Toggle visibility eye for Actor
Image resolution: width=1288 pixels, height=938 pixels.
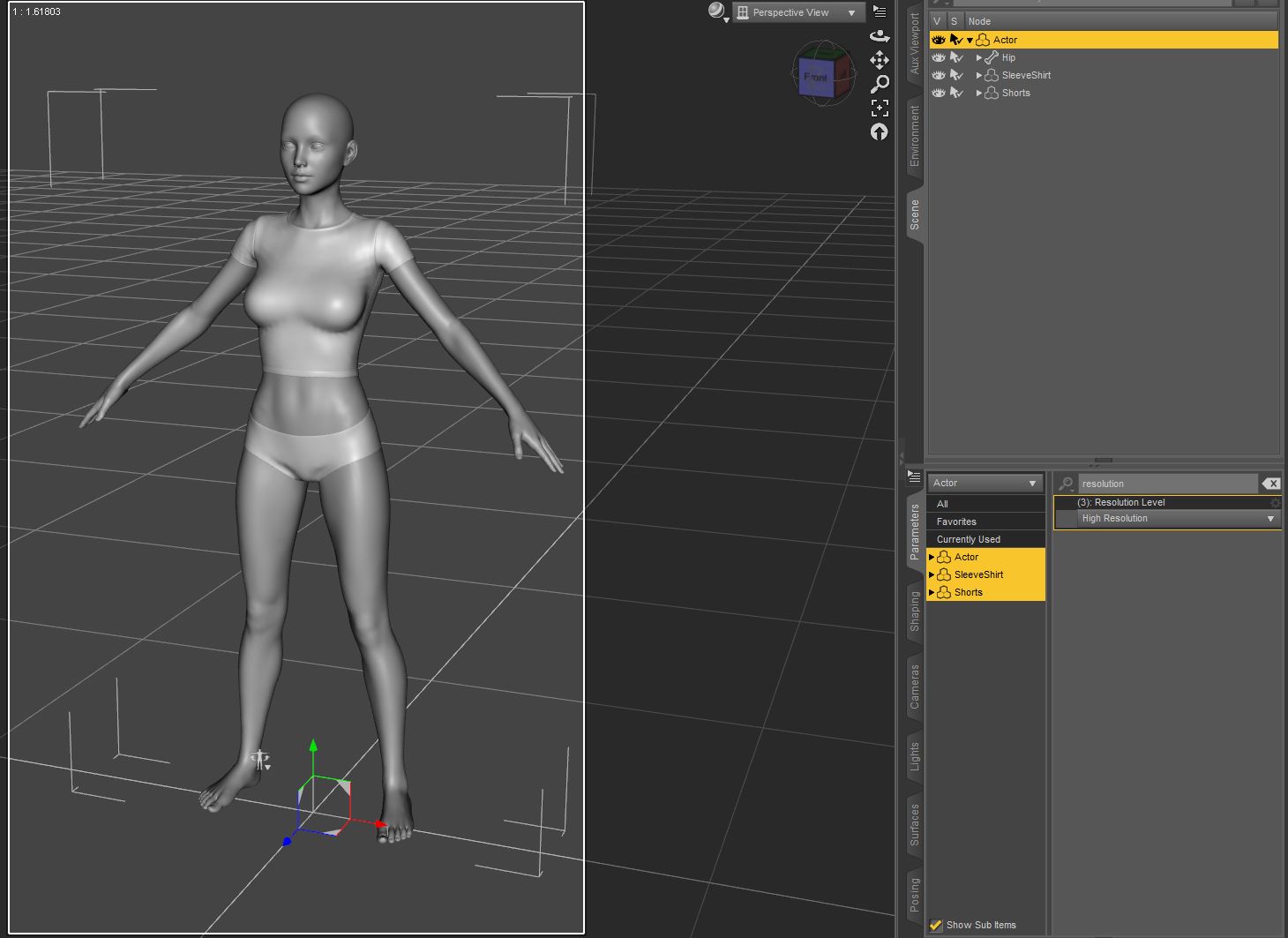coord(939,40)
